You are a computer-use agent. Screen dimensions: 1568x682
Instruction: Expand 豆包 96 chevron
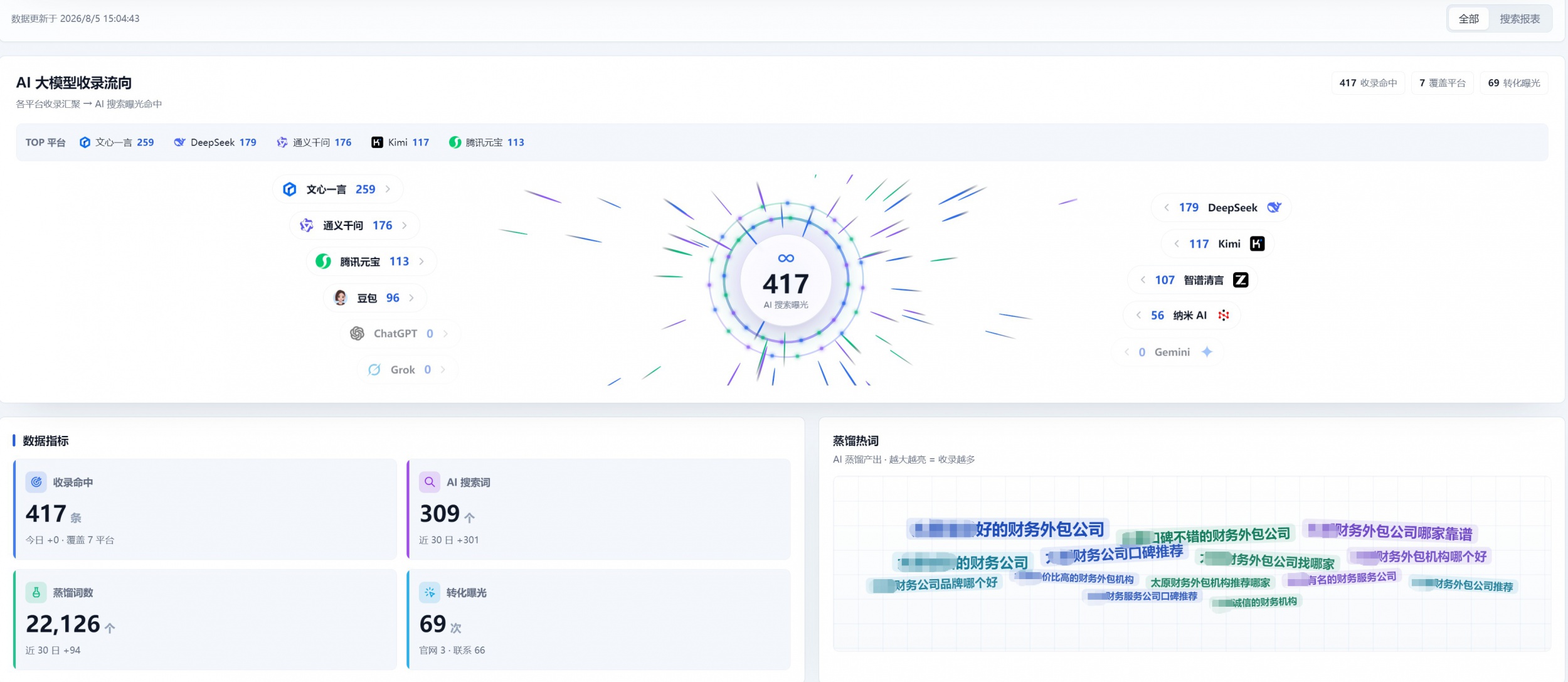[411, 298]
